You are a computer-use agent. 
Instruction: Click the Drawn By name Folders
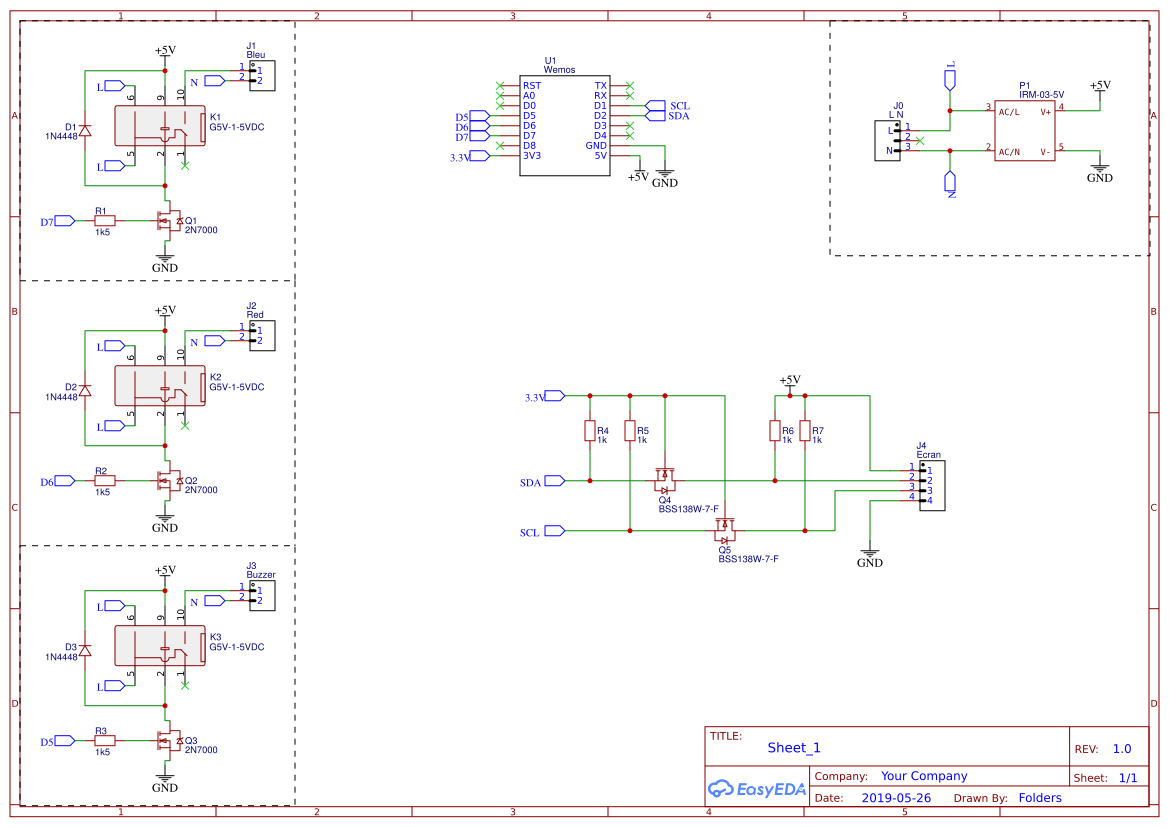(x=1040, y=797)
